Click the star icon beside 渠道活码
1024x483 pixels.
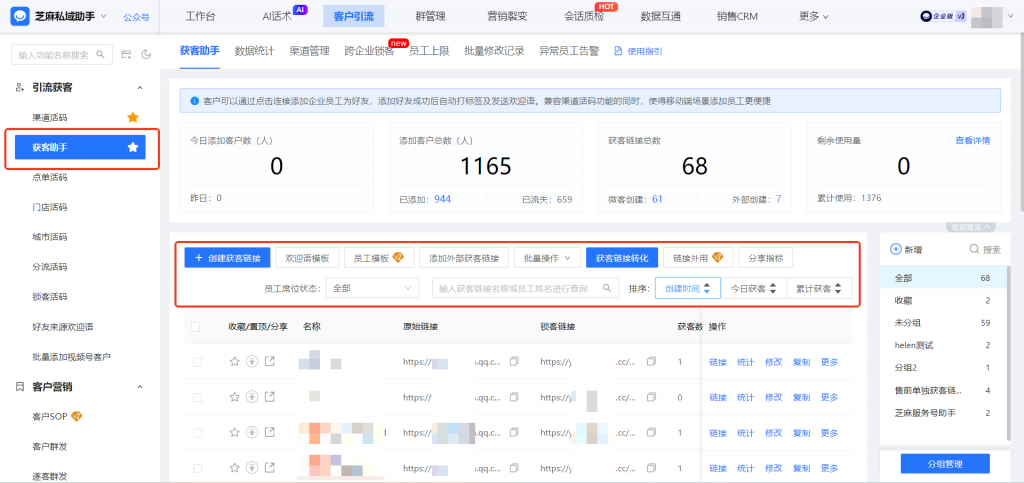133,118
